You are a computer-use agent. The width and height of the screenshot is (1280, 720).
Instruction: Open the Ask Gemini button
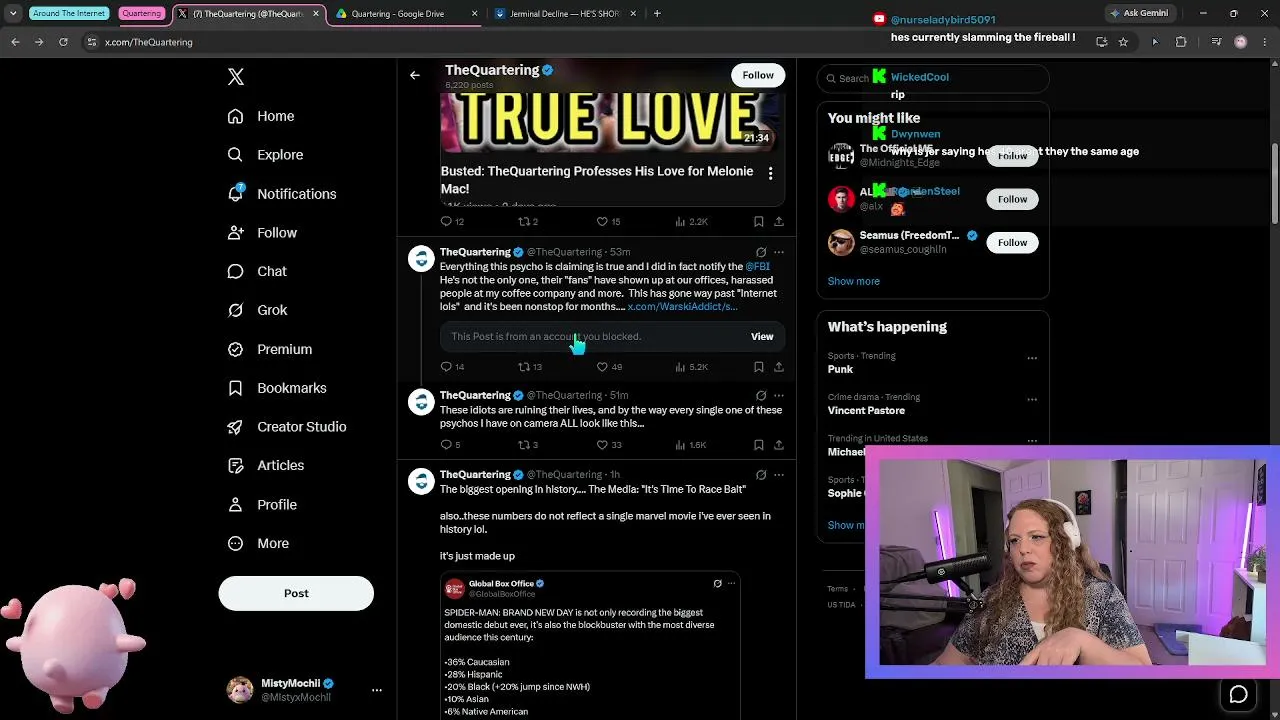[x=1139, y=13]
